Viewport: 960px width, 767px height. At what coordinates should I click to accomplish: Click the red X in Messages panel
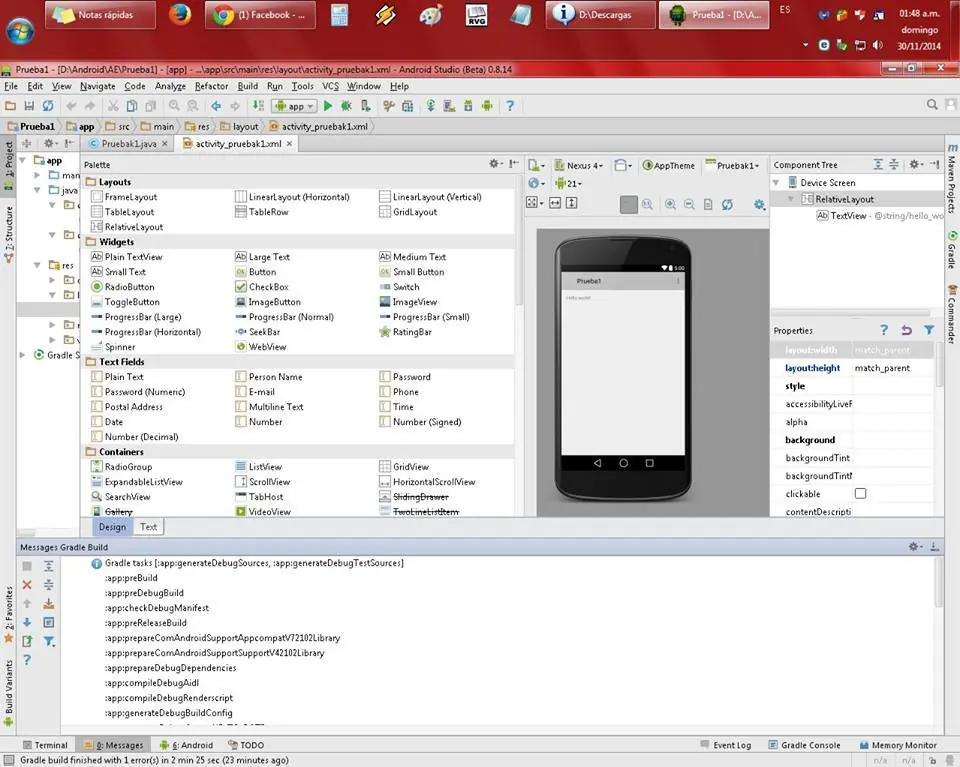point(27,585)
